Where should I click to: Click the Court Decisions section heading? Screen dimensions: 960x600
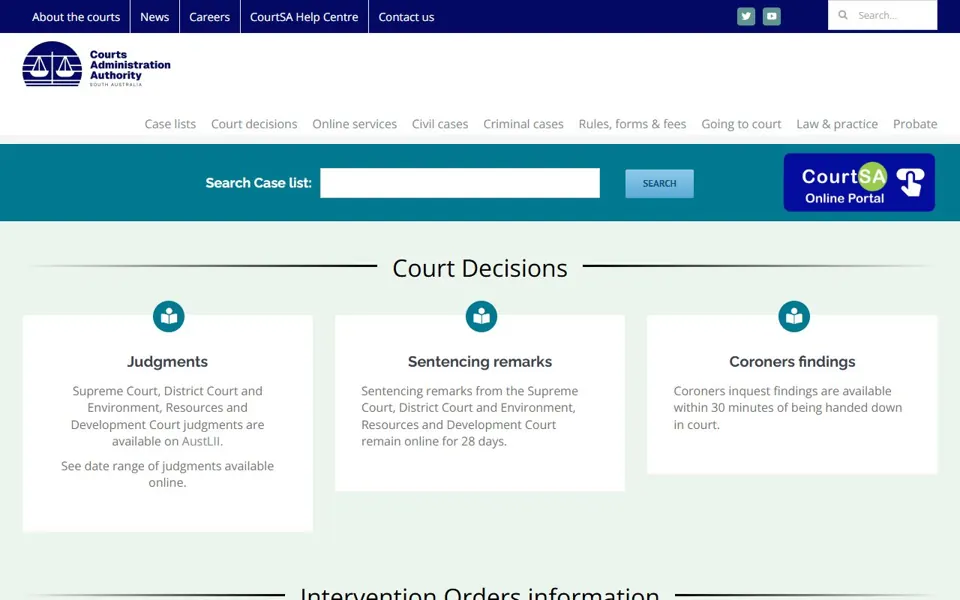pos(479,268)
